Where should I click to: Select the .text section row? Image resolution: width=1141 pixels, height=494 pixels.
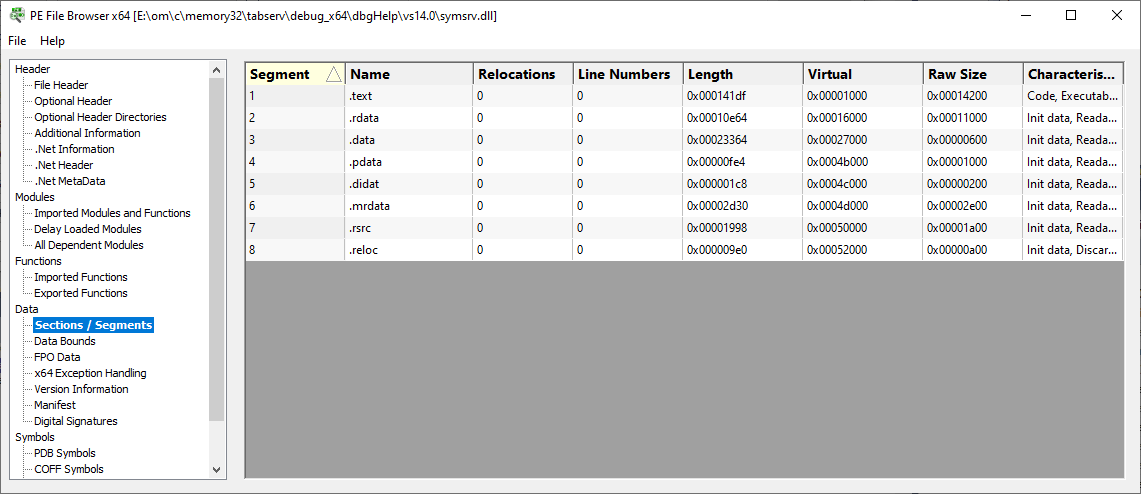point(685,96)
